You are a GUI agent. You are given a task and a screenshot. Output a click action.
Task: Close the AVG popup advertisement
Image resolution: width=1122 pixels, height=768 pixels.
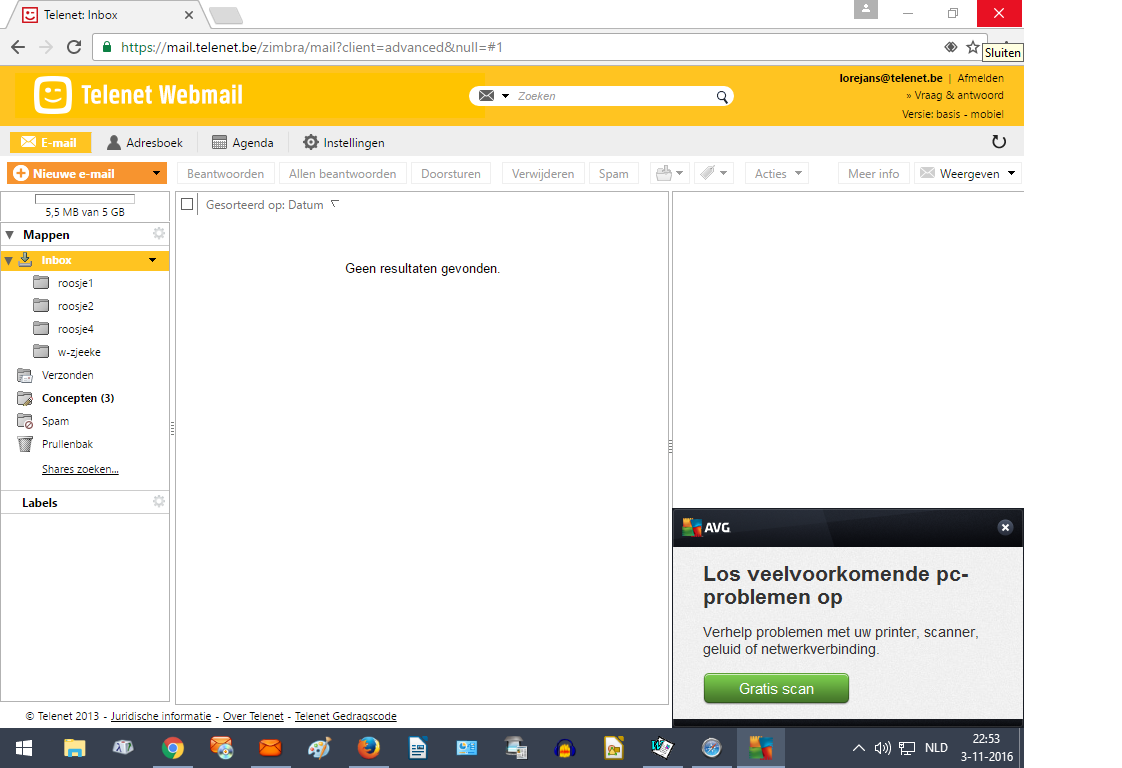[1005, 528]
